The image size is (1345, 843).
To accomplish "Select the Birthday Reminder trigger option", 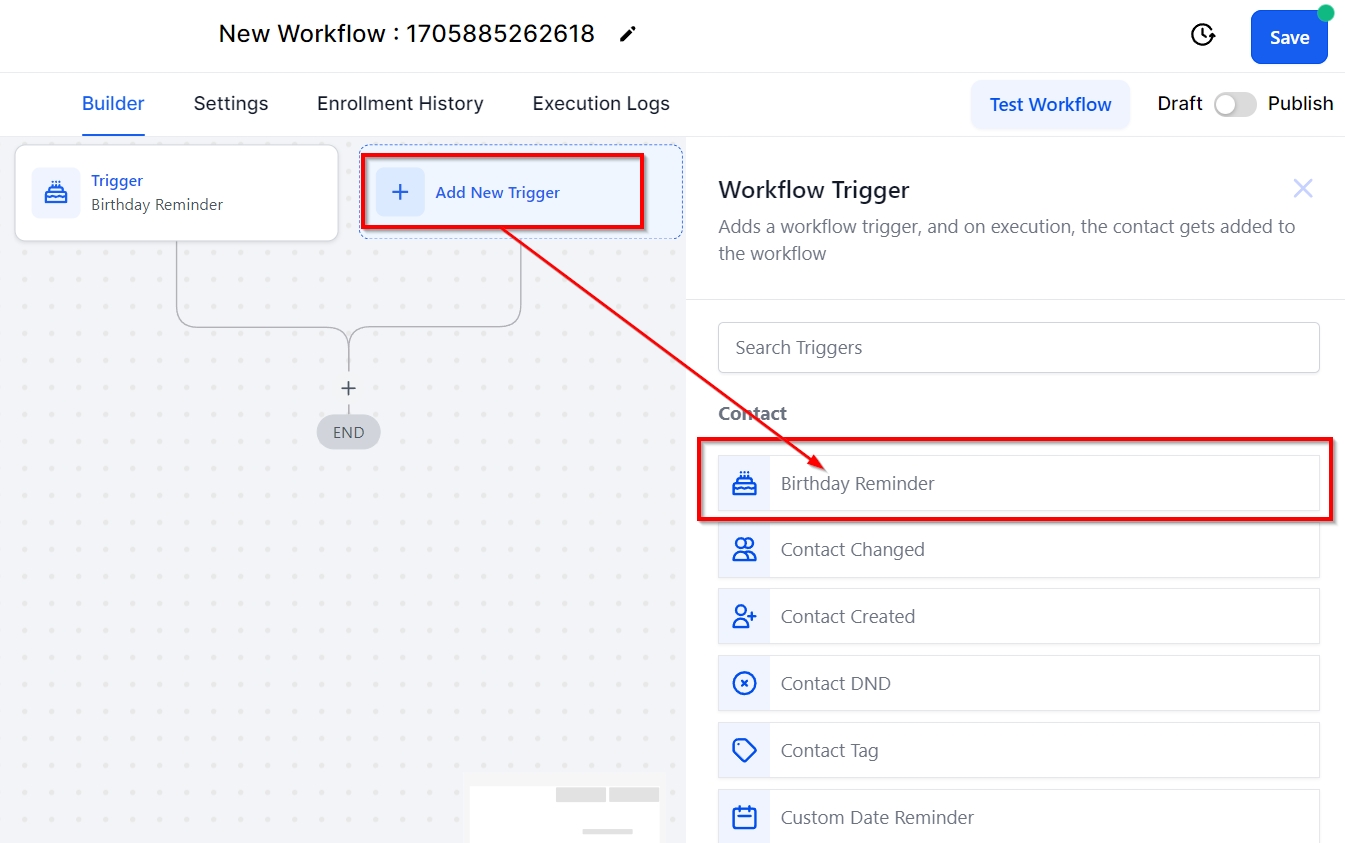I will click(x=1018, y=483).
